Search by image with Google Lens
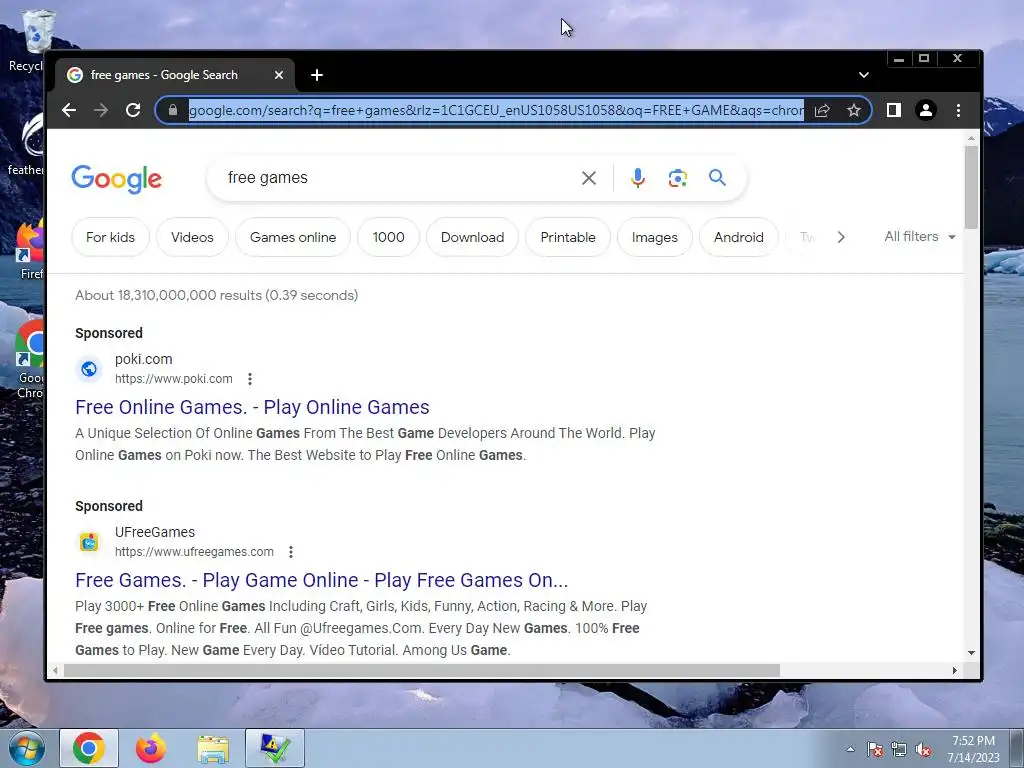This screenshot has width=1024, height=768. [x=677, y=178]
